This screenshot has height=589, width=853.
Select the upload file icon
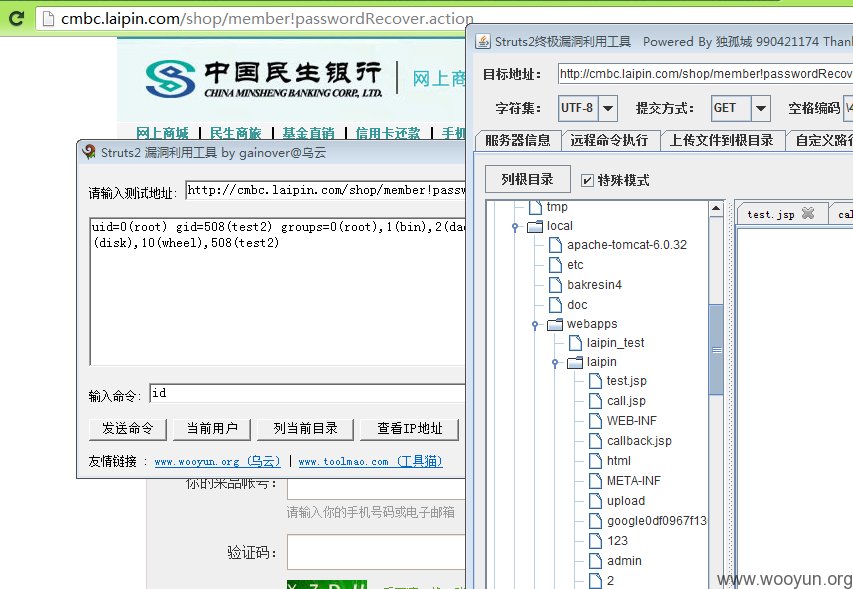[595, 501]
